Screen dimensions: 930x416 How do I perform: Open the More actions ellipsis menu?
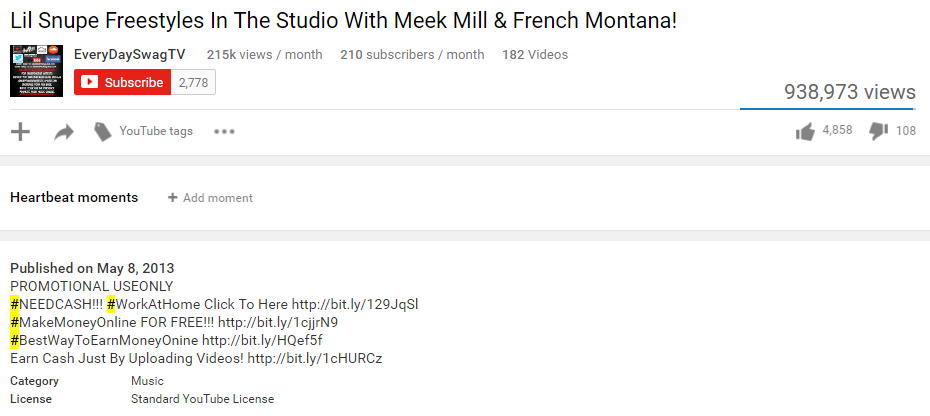pyautogui.click(x=224, y=131)
